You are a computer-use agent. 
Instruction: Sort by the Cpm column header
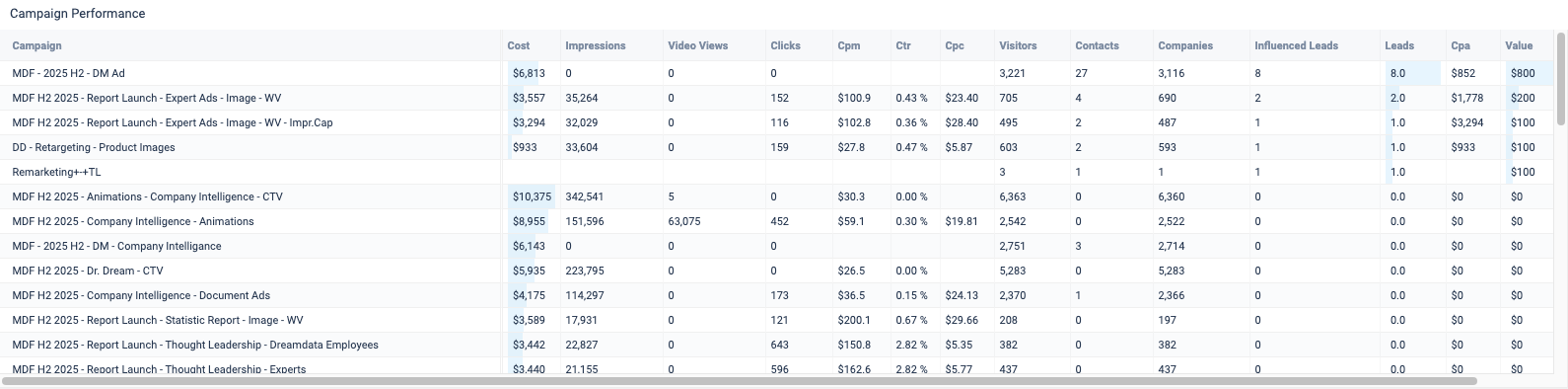(848, 45)
